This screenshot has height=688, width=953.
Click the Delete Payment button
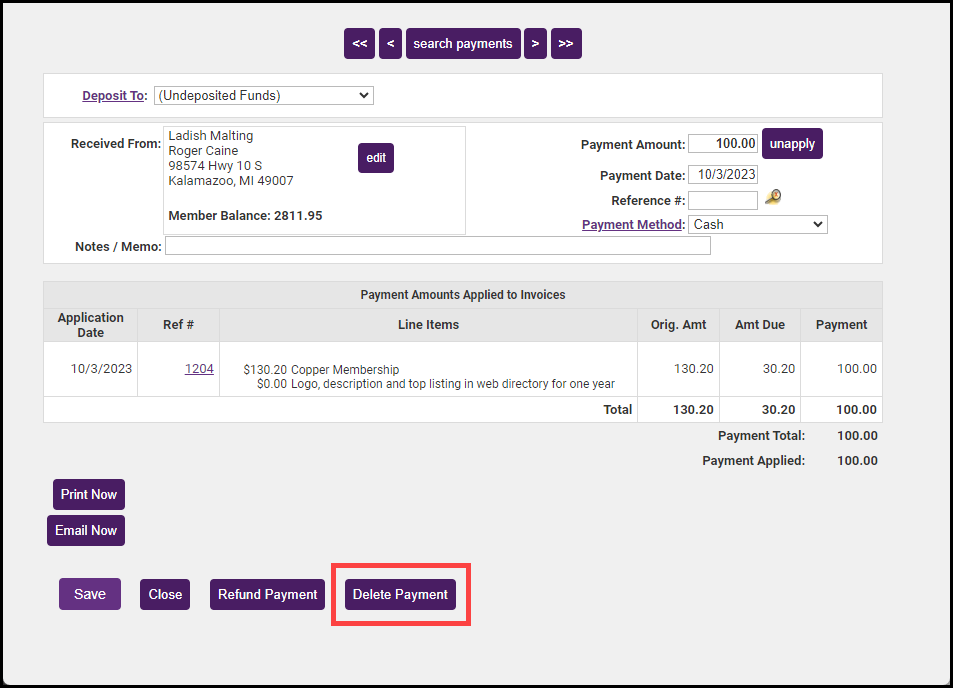[x=400, y=595]
